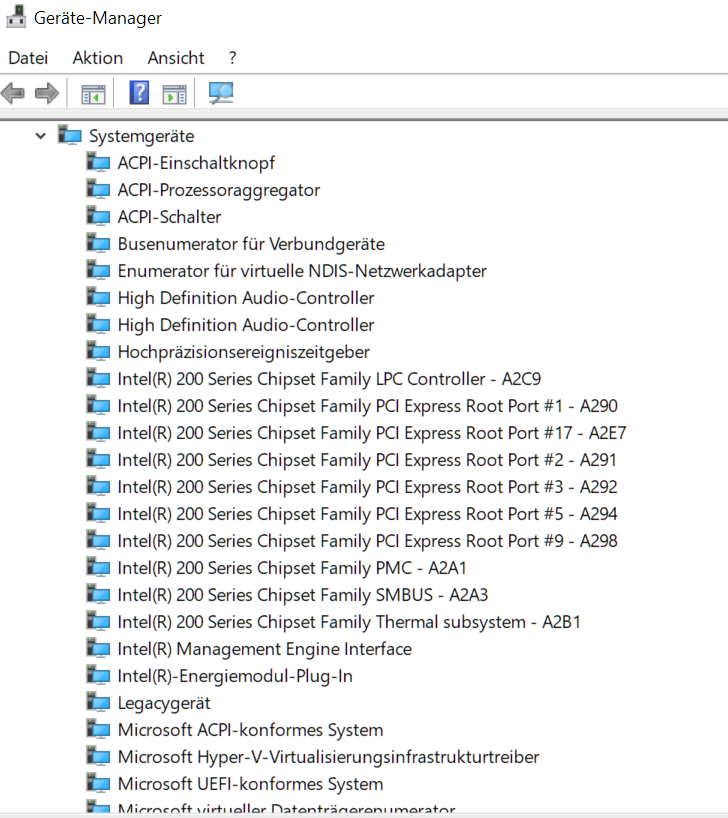The height and width of the screenshot is (818, 728).
Task: Select Intel(R) Management Engine Interface
Action: 265,649
